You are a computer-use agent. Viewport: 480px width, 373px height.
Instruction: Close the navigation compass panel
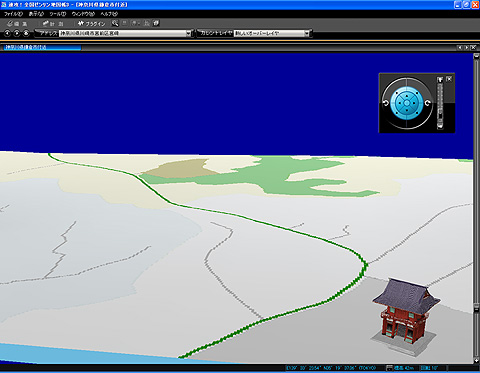click(x=449, y=79)
